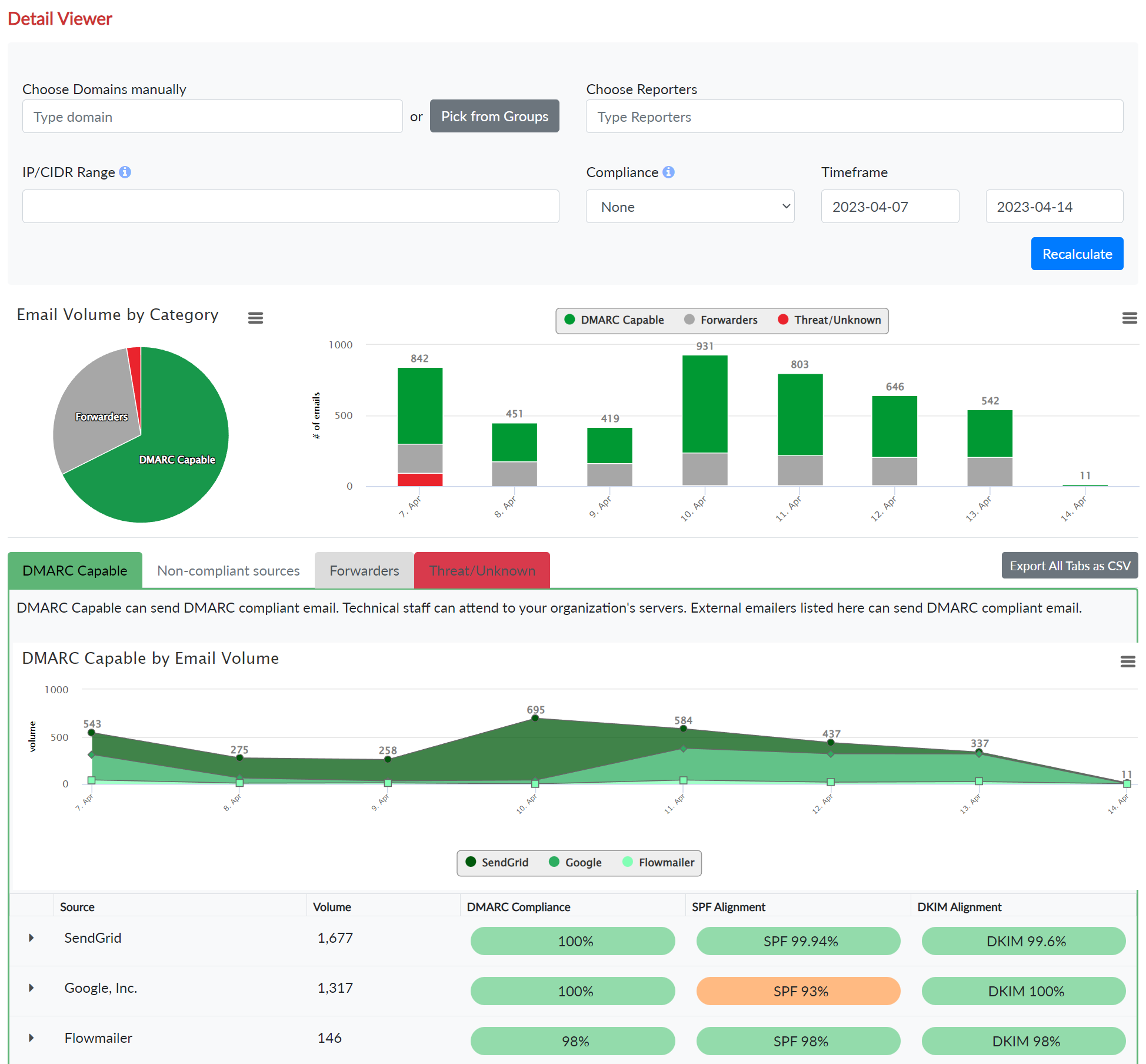1146x1064 pixels.
Task: Open the bar chart context menu icon
Action: [1129, 318]
